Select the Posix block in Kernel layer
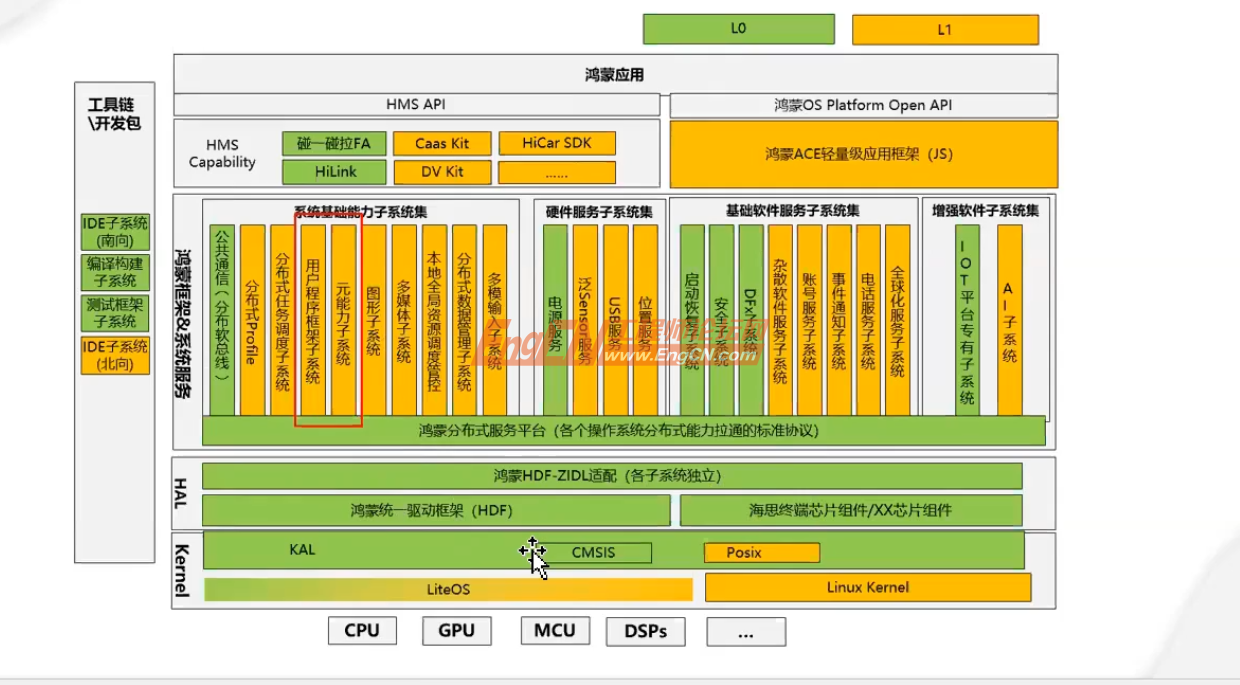 (761, 552)
